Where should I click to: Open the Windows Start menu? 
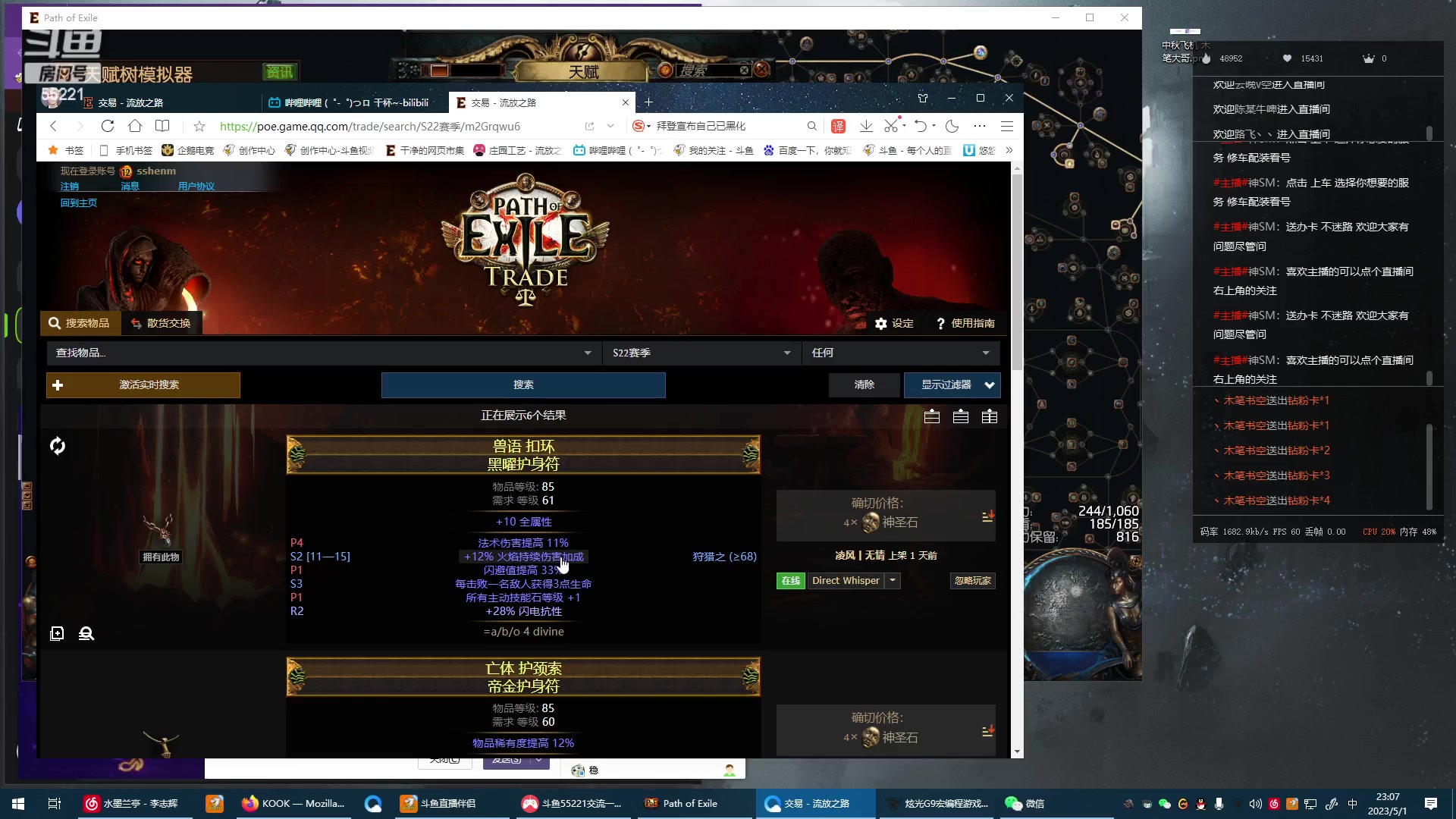click(18, 803)
